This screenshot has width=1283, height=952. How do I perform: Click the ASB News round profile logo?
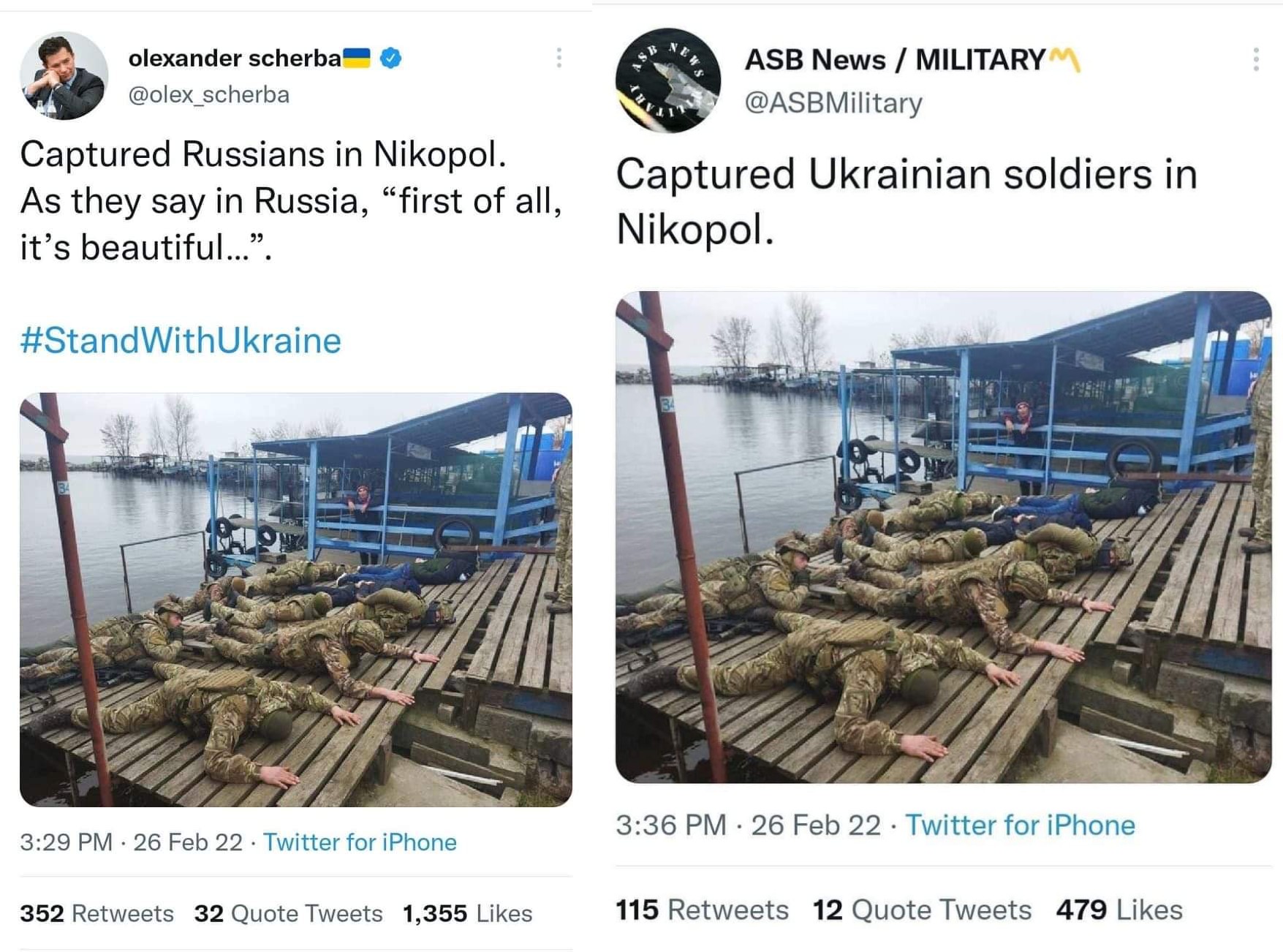click(667, 80)
